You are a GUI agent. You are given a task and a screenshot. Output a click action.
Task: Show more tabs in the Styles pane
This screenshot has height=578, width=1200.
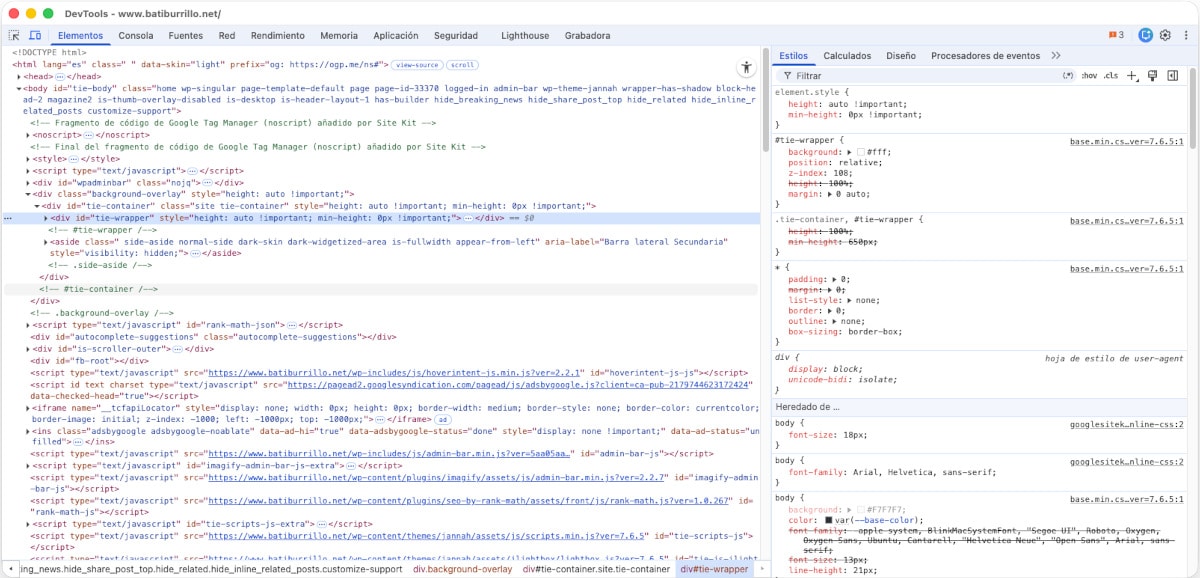(x=1056, y=56)
